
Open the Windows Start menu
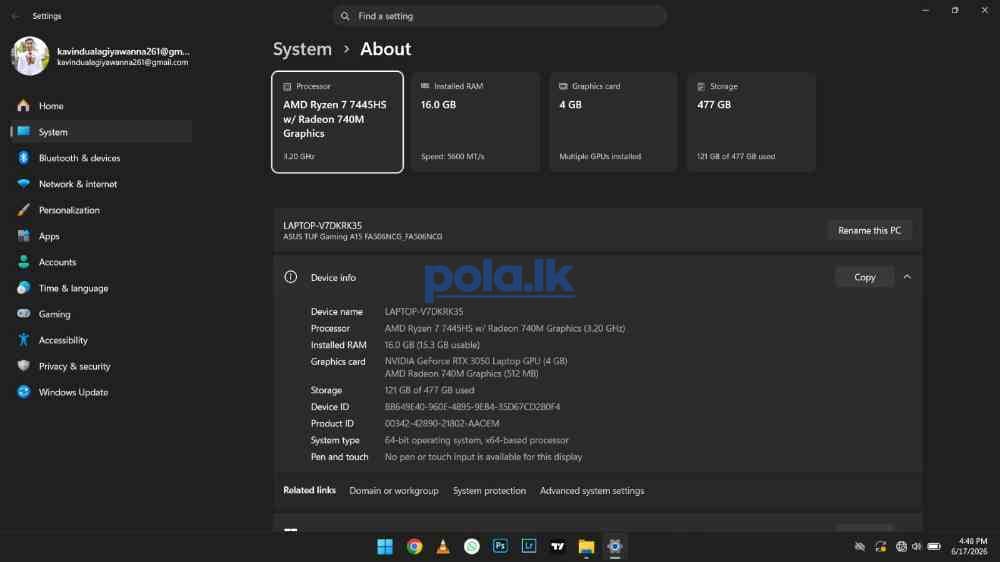coord(385,547)
